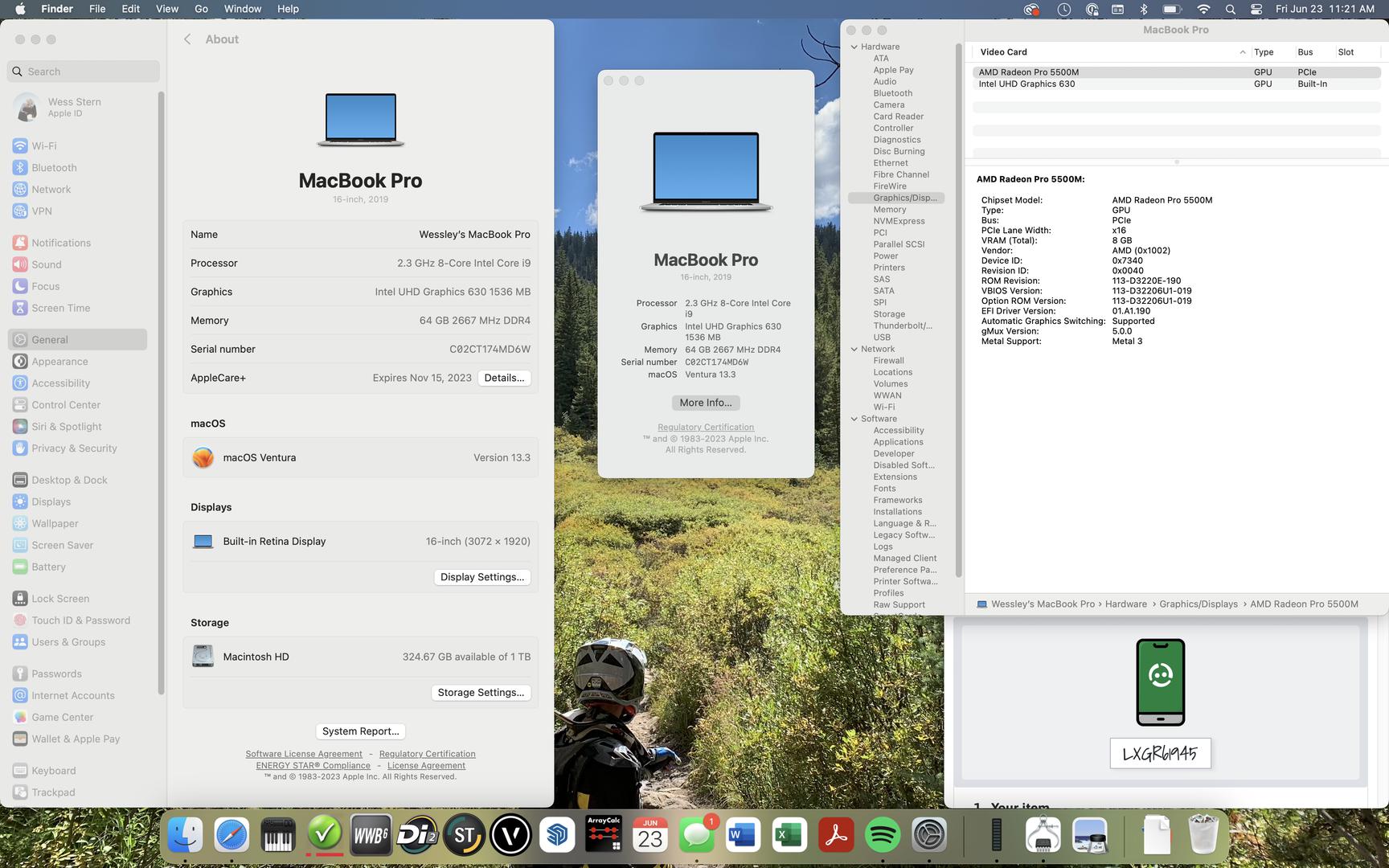Launch Safari from the Dock

pos(231,835)
